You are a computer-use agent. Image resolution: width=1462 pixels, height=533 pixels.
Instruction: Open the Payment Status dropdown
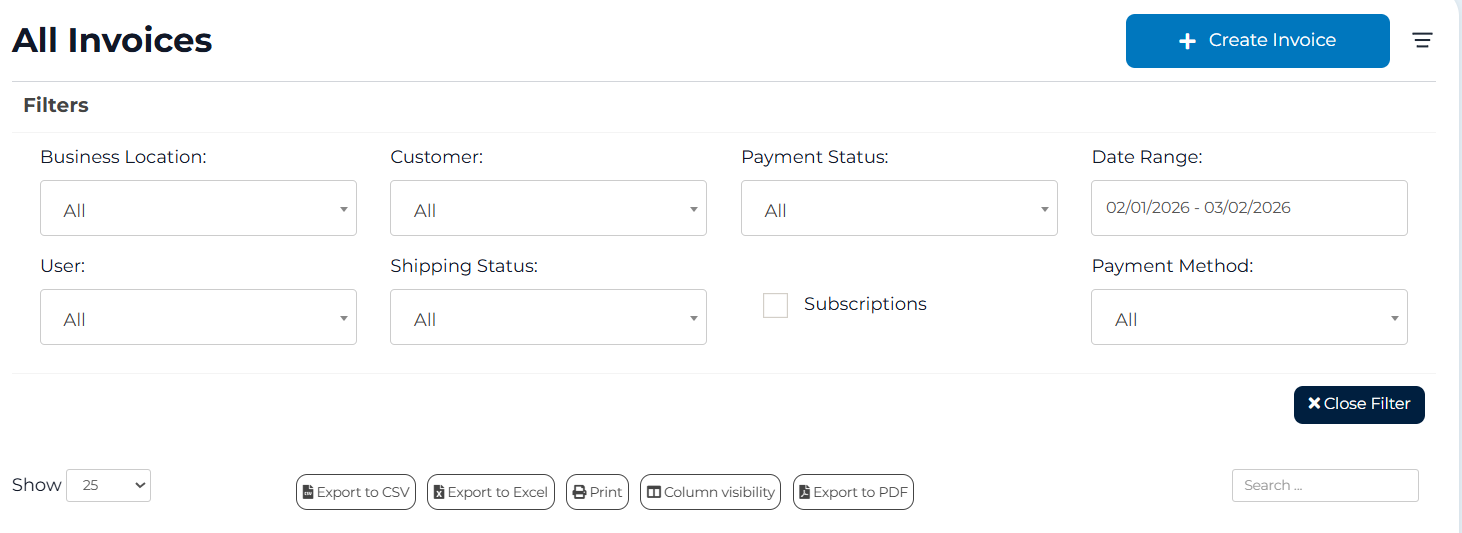click(899, 209)
